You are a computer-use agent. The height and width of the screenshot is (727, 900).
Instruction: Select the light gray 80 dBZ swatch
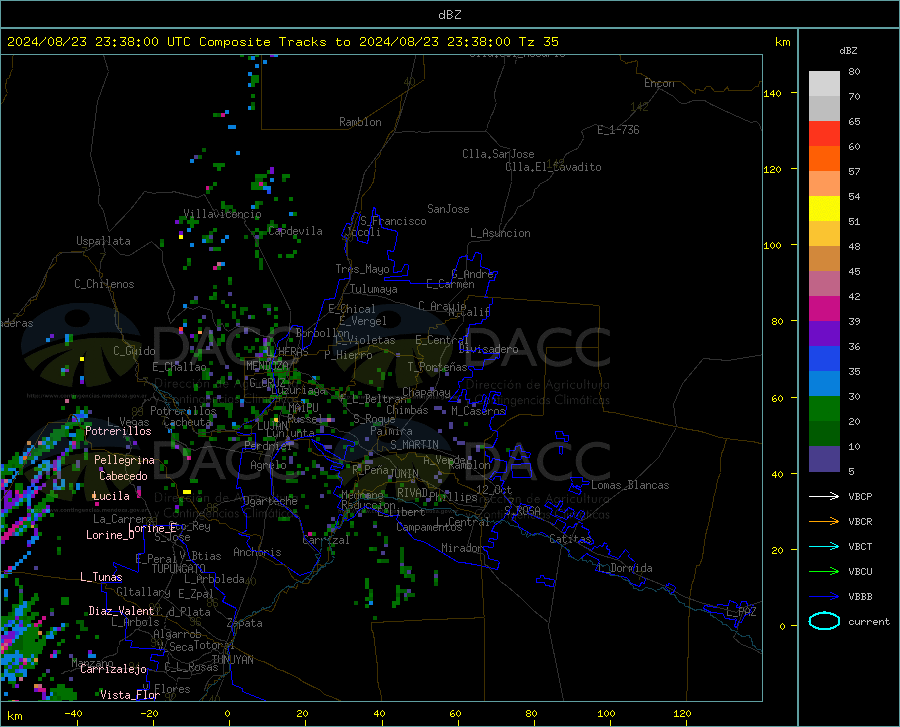pos(824,84)
